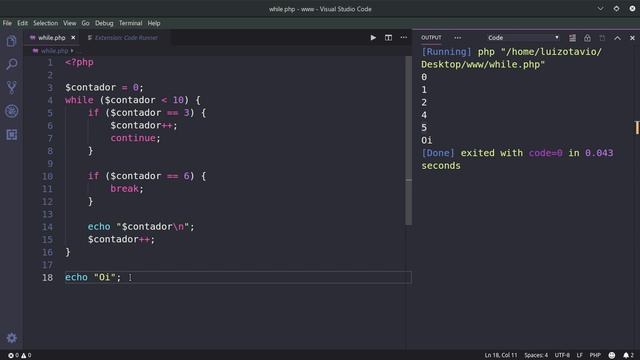Open the Source Control view
This screenshot has width=640, height=360.
click(11, 87)
